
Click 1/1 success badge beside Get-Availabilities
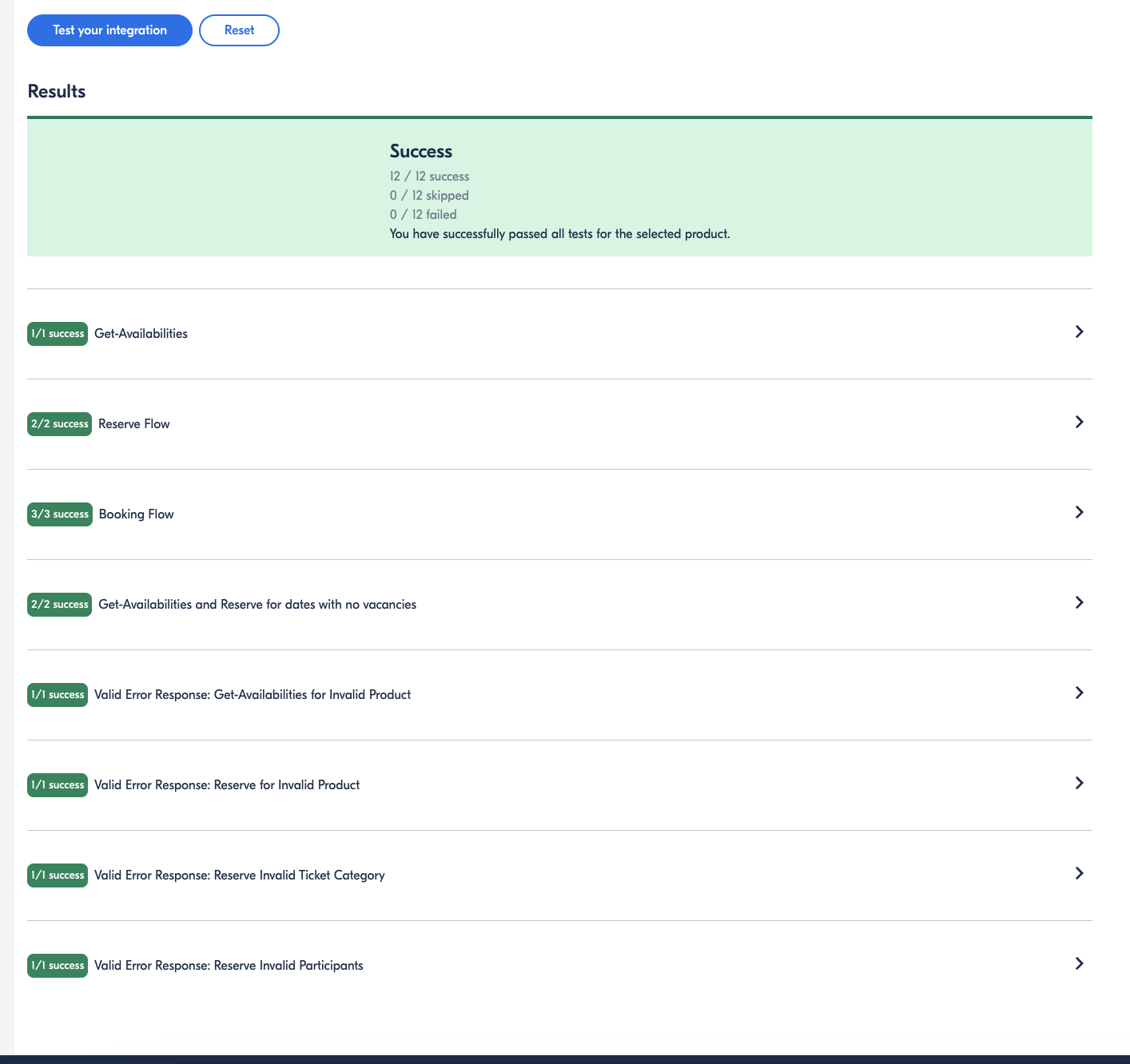58,334
